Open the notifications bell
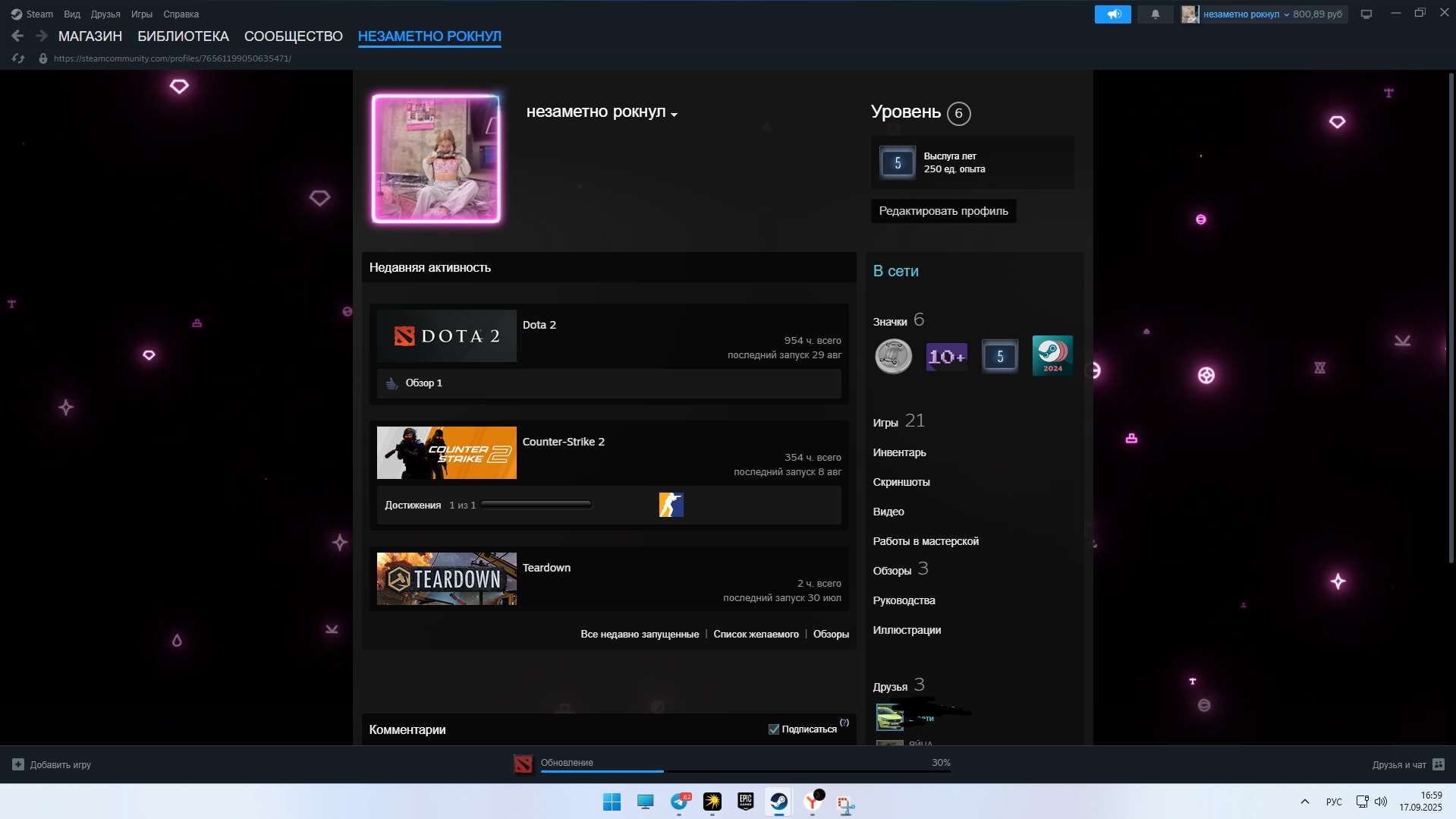 pos(1155,14)
